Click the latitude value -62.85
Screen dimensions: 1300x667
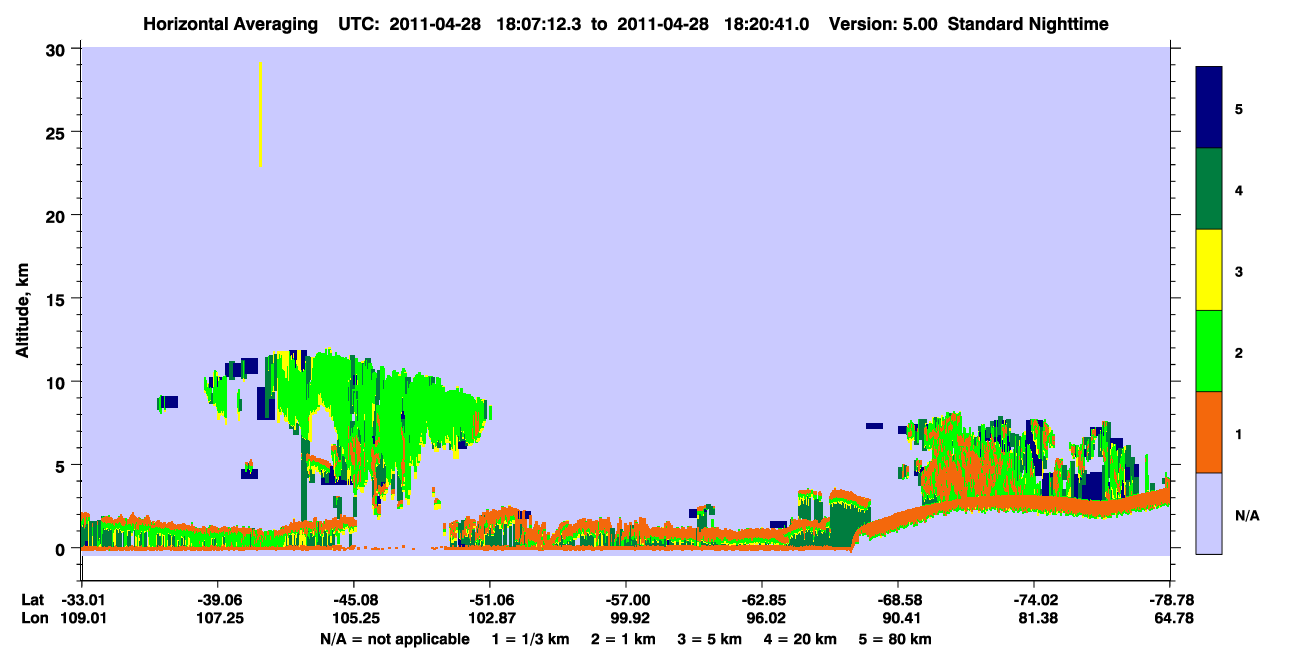(762, 600)
